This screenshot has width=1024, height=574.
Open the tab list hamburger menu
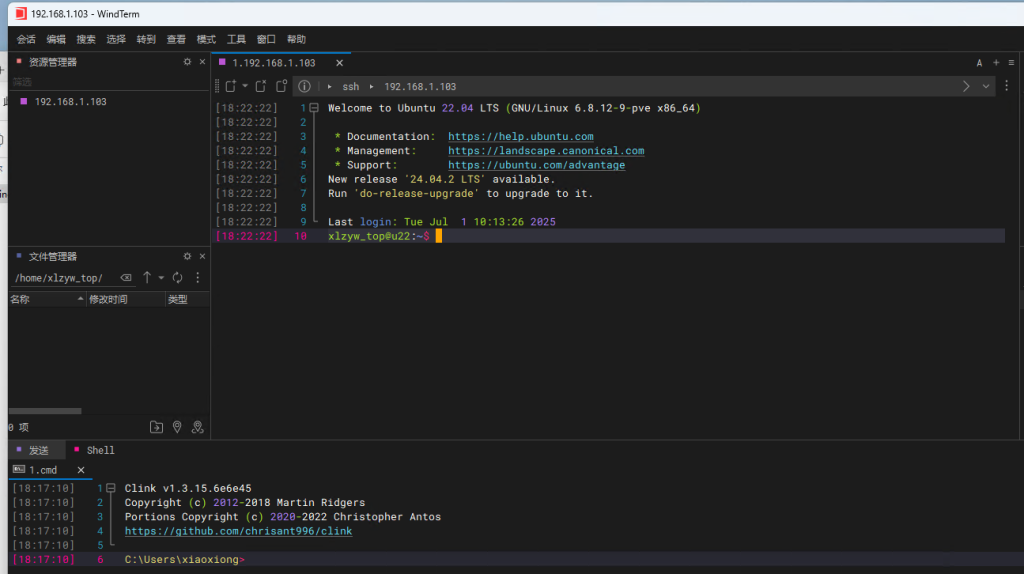pyautogui.click(x=1011, y=63)
